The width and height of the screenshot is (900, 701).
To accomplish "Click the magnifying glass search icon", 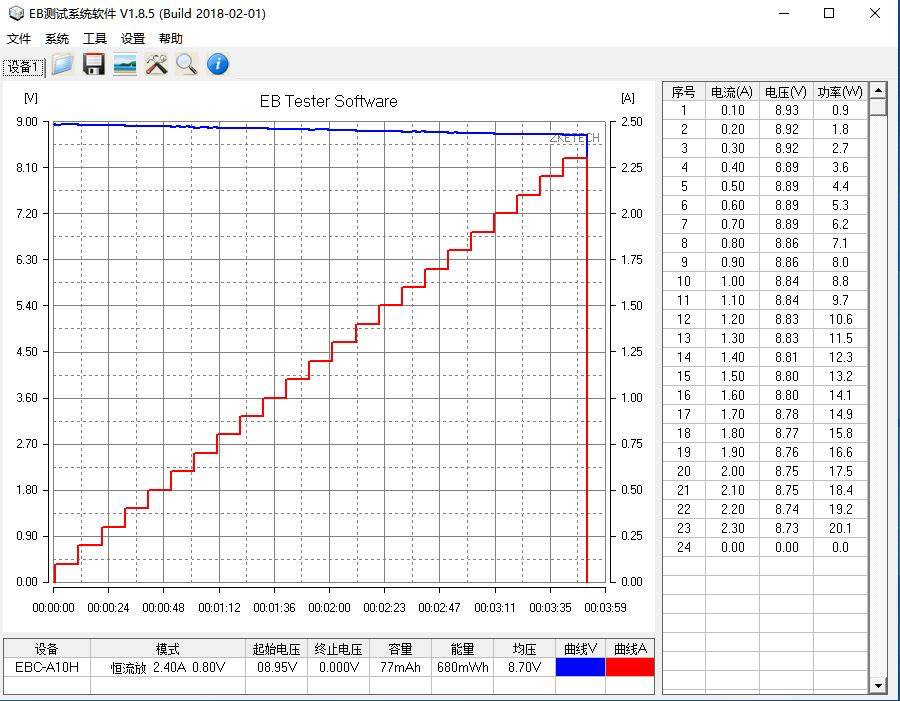I will pos(187,65).
